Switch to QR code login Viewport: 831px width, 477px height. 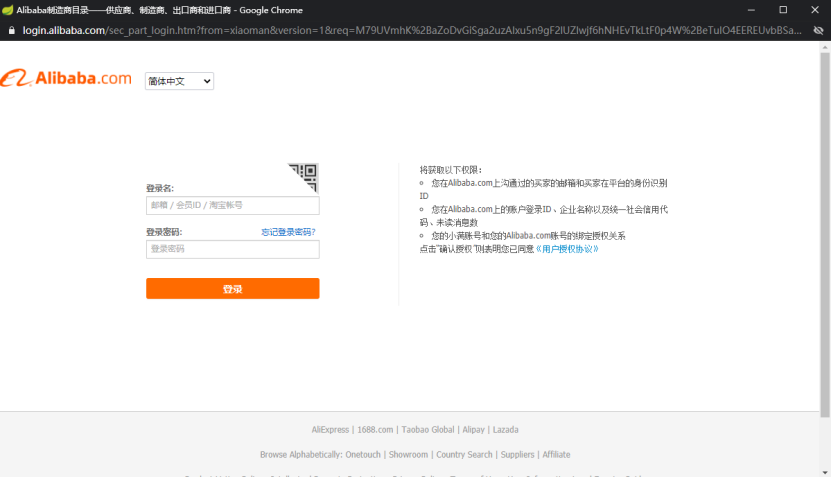click(x=305, y=176)
